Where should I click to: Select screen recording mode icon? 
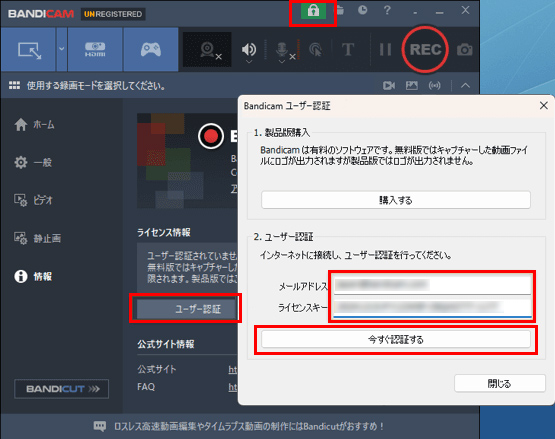pos(29,50)
